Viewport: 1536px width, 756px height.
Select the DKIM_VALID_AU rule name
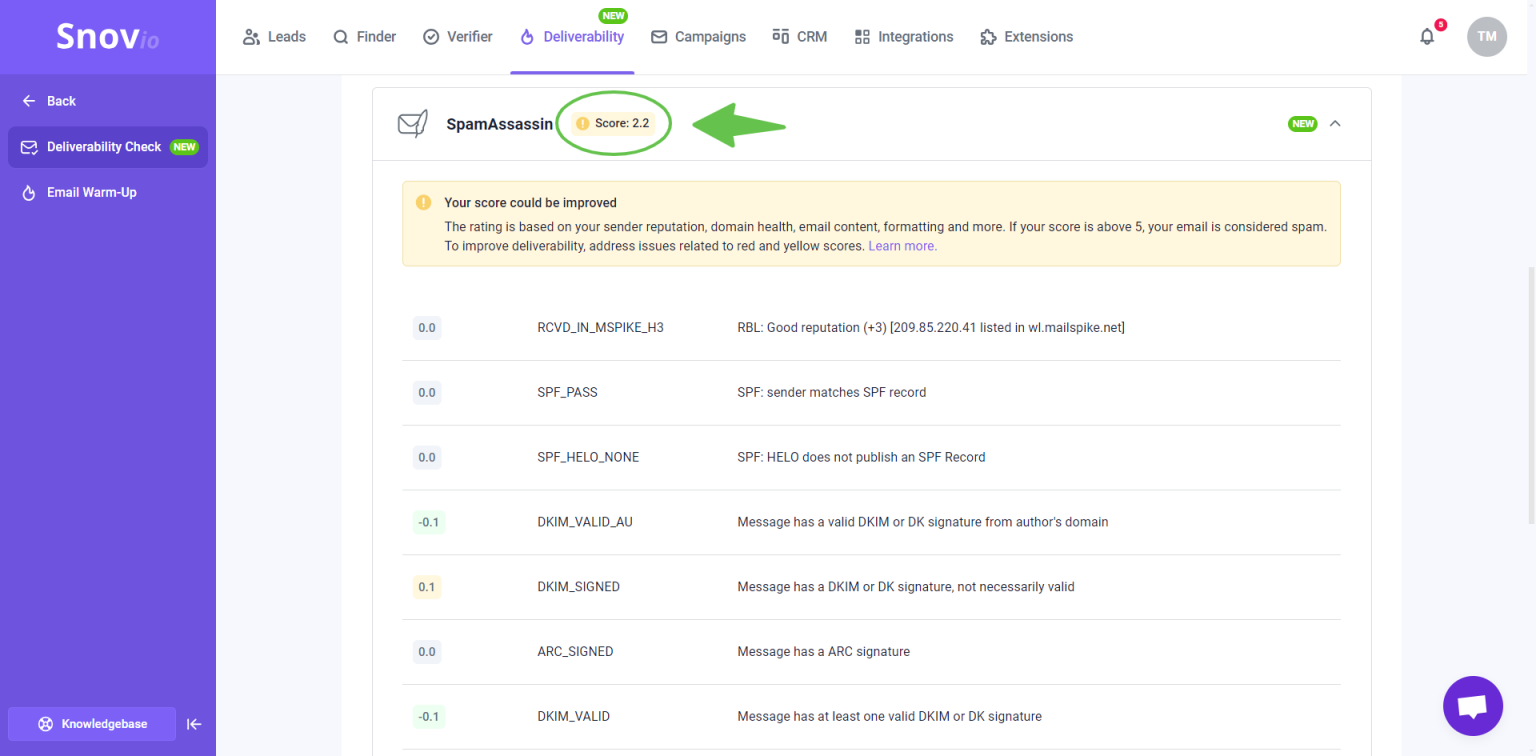(585, 522)
